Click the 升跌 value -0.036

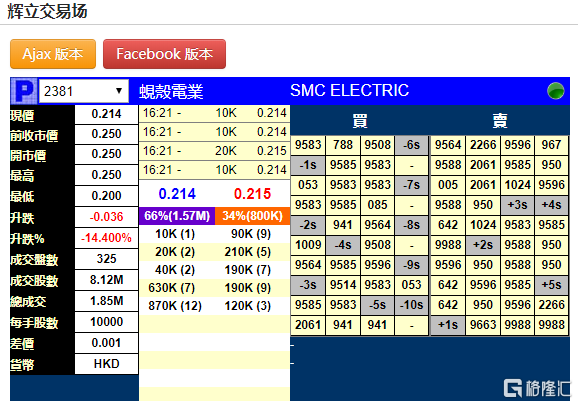(107, 217)
